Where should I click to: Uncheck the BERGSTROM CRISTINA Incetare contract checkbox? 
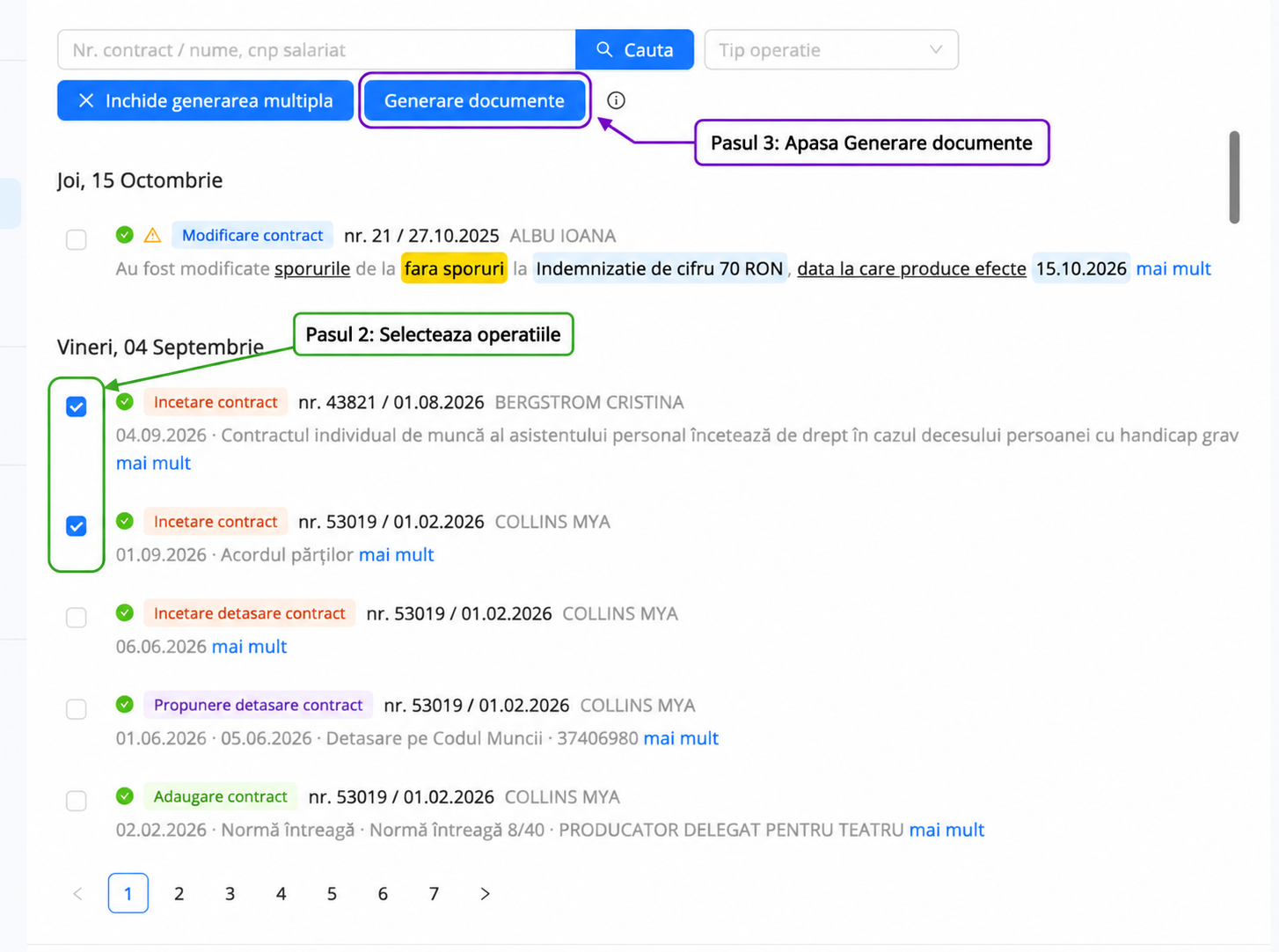click(x=77, y=406)
